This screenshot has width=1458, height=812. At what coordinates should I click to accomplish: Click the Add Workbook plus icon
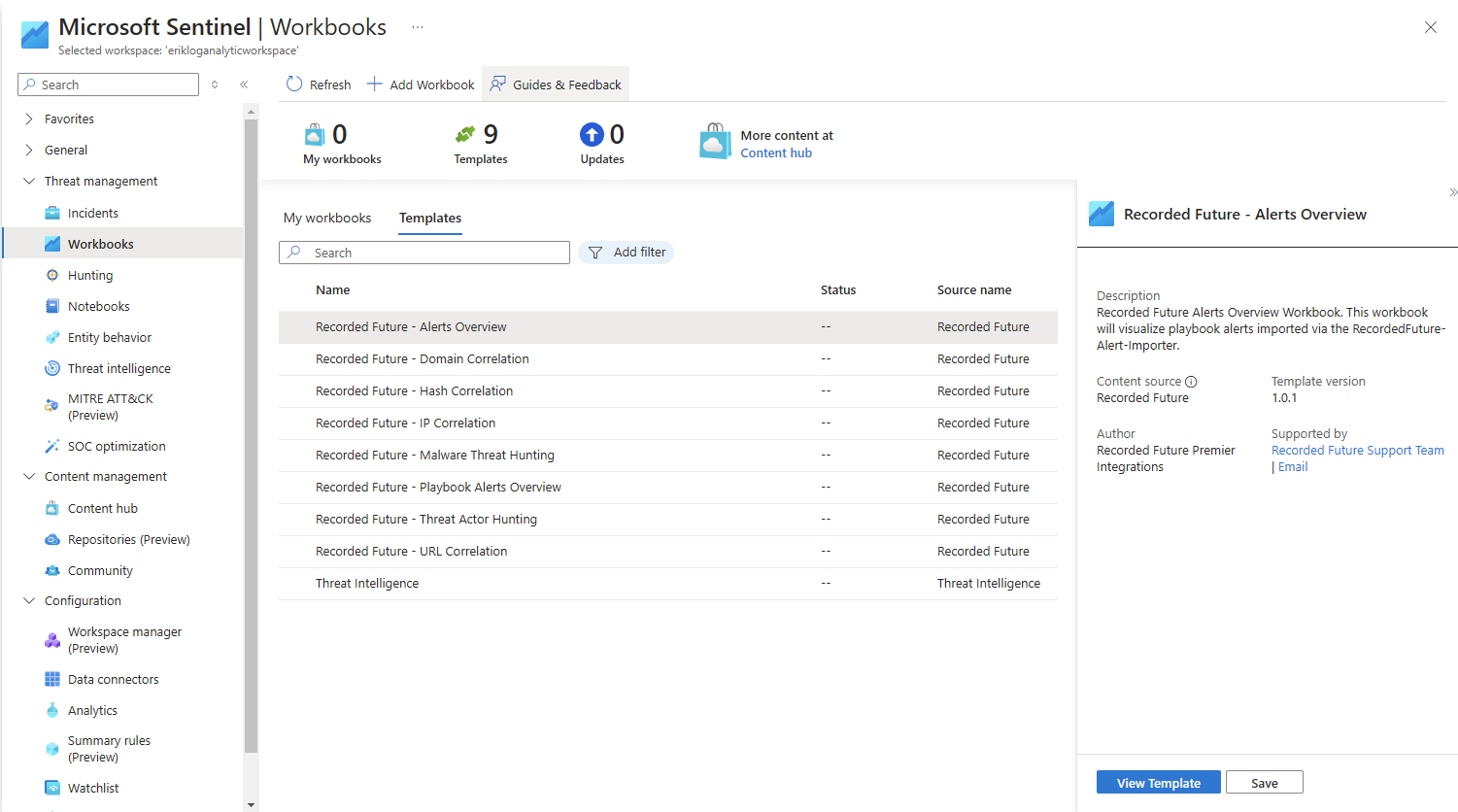(x=374, y=85)
